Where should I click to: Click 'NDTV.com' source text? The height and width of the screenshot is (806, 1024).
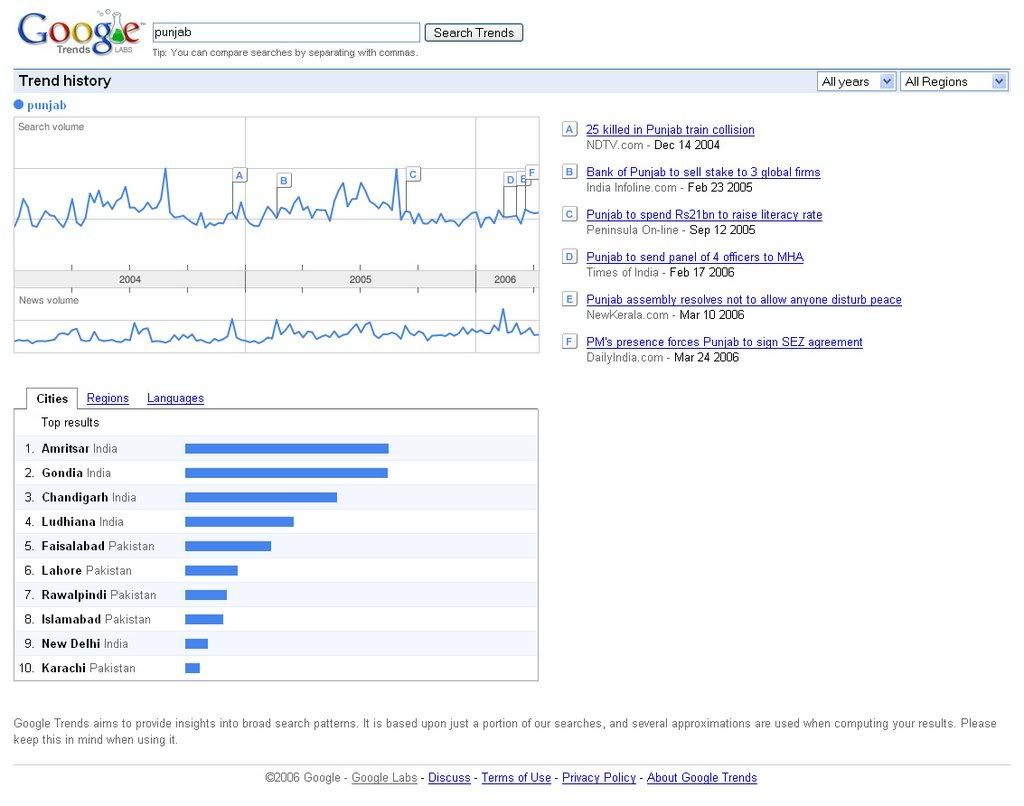pyautogui.click(x=615, y=145)
